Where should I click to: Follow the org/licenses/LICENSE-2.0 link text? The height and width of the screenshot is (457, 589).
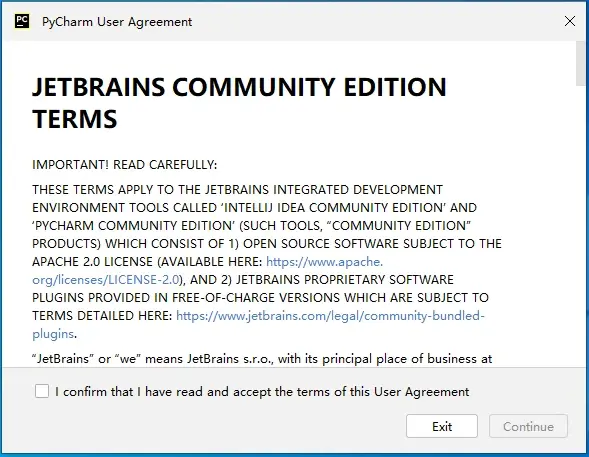(x=106, y=280)
